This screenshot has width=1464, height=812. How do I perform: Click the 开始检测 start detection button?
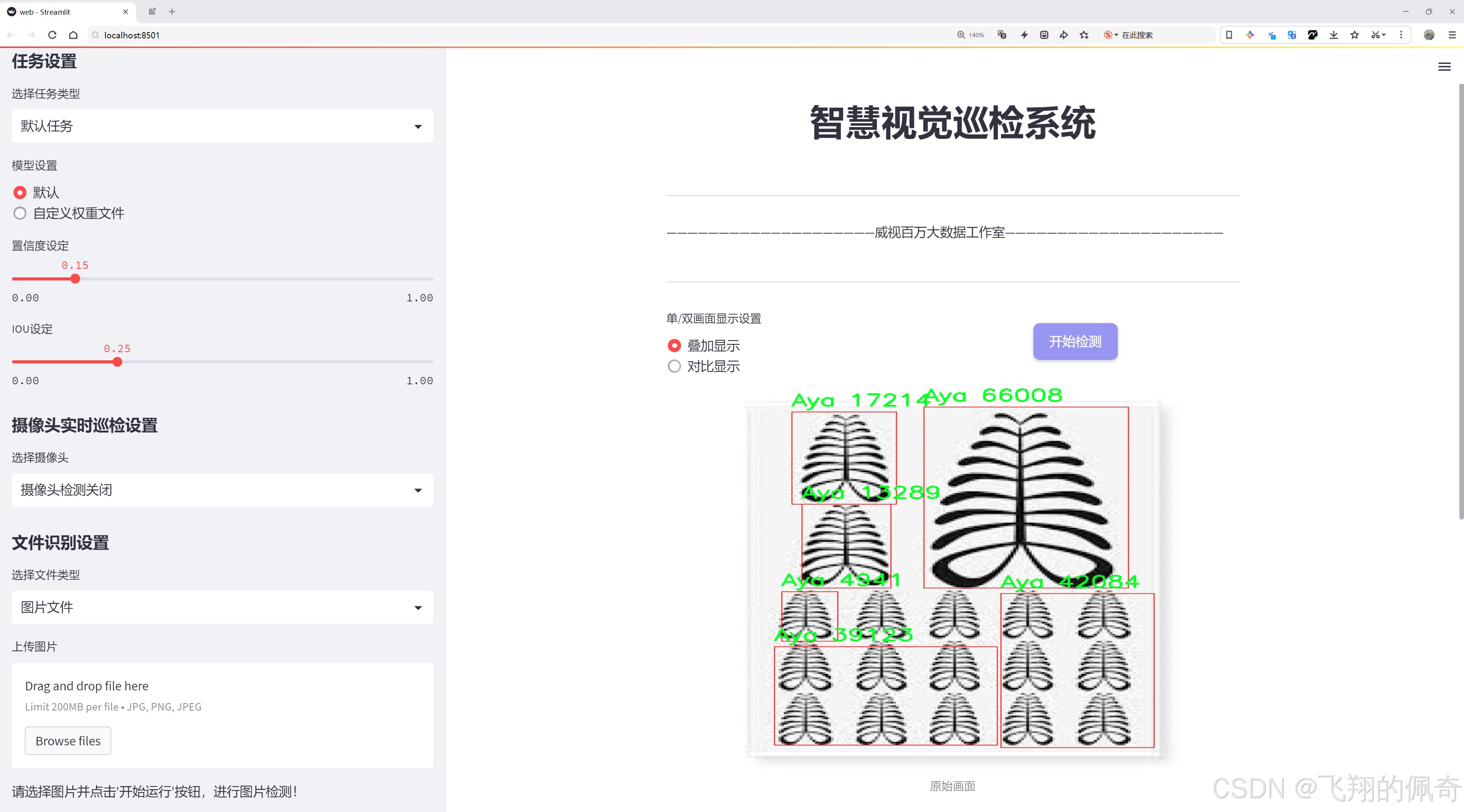[1075, 341]
